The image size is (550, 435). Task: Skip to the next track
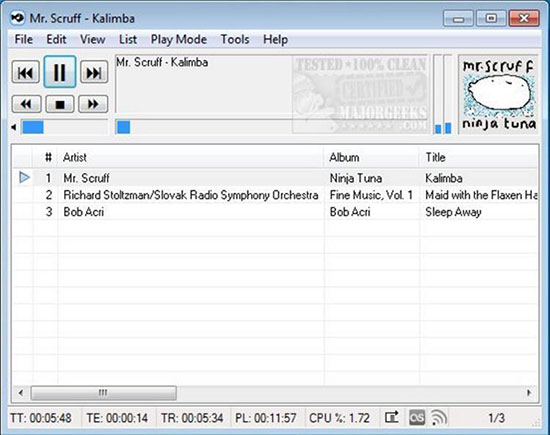pos(94,73)
